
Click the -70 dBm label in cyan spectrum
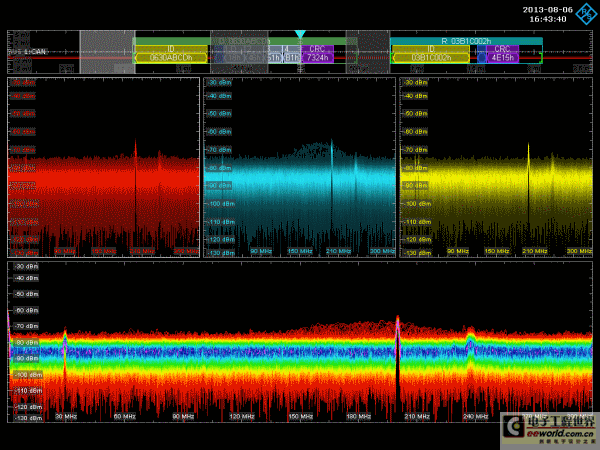coord(220,150)
